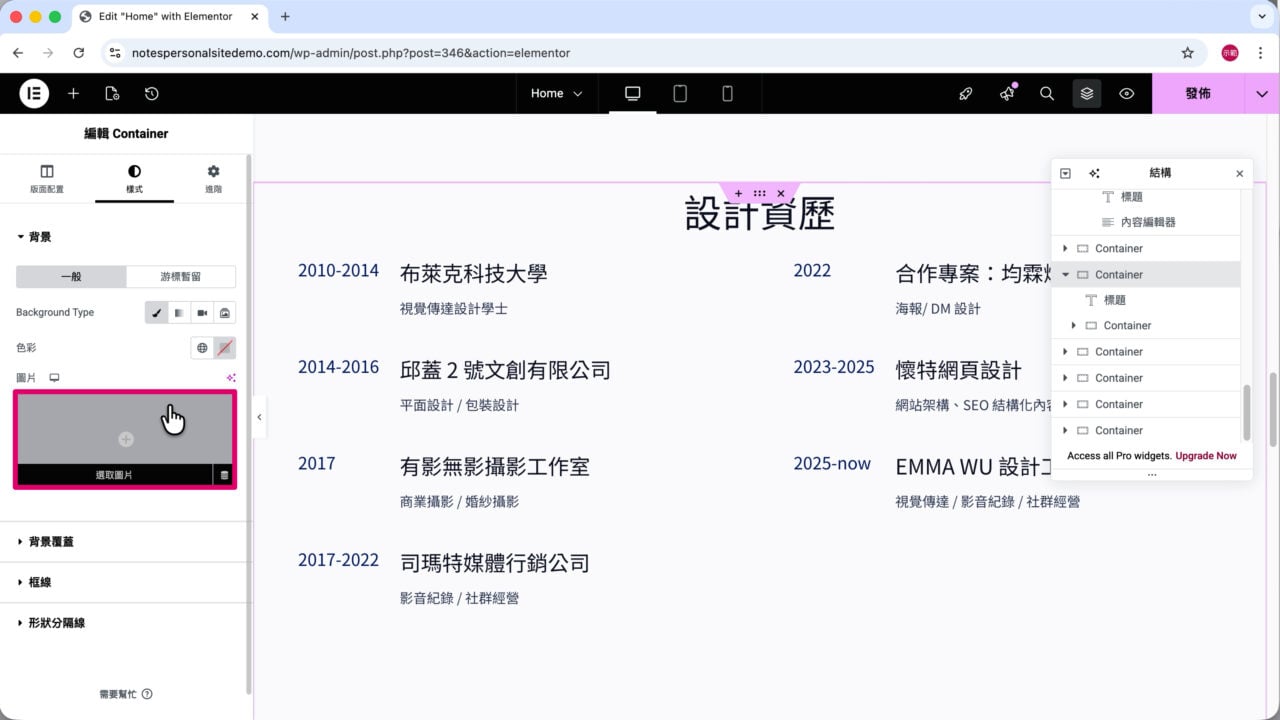Add container via handle plus icon
Screen dimensions: 1280x720
click(x=738, y=193)
